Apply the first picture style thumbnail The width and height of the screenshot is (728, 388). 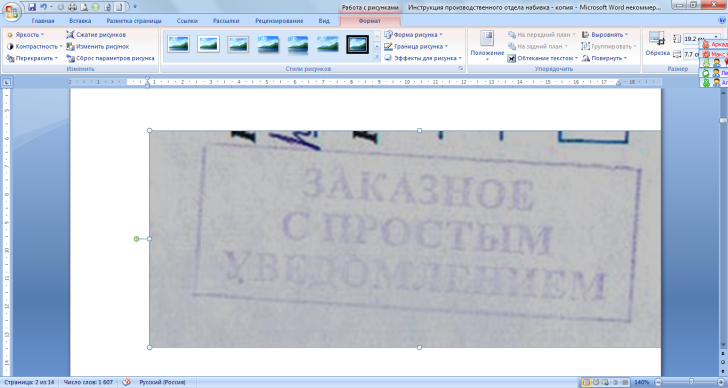(179, 44)
